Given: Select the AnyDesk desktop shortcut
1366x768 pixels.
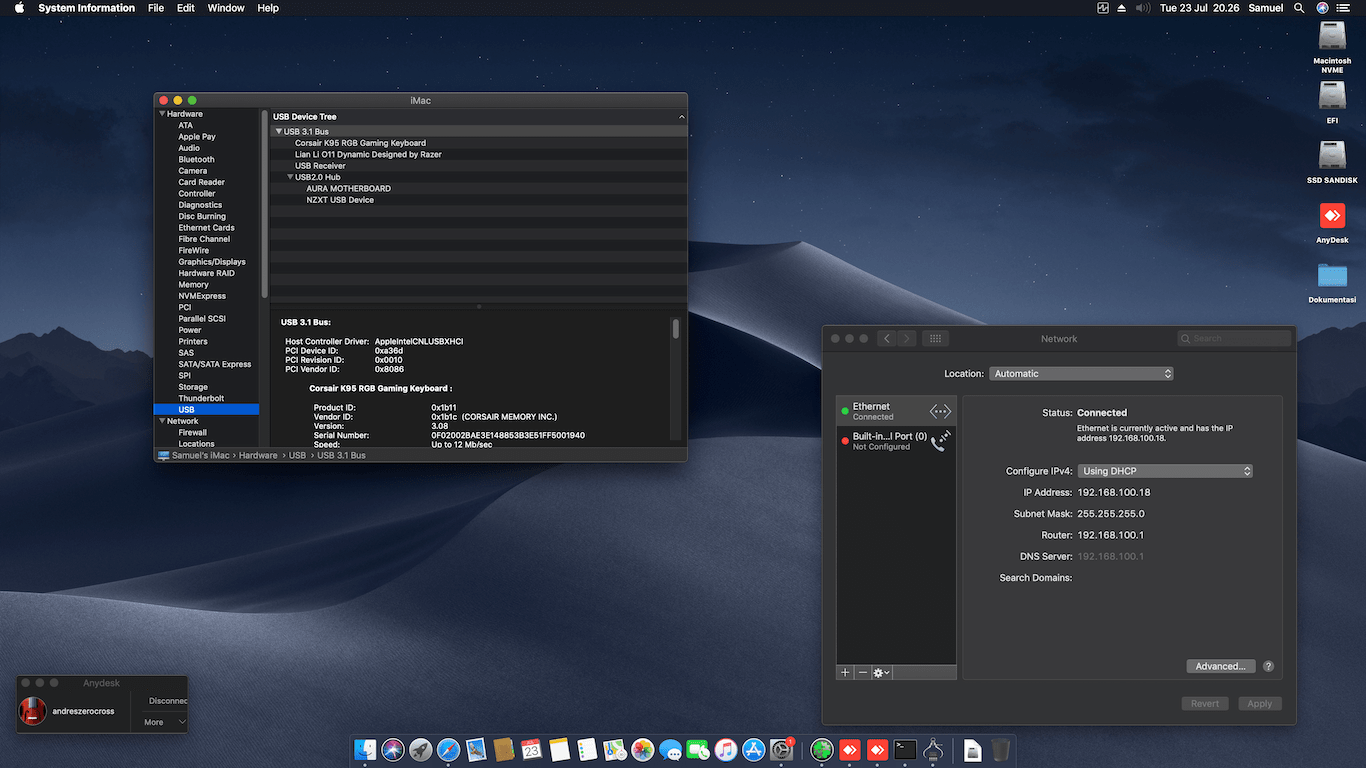Looking at the screenshot, I should pos(1332,222).
